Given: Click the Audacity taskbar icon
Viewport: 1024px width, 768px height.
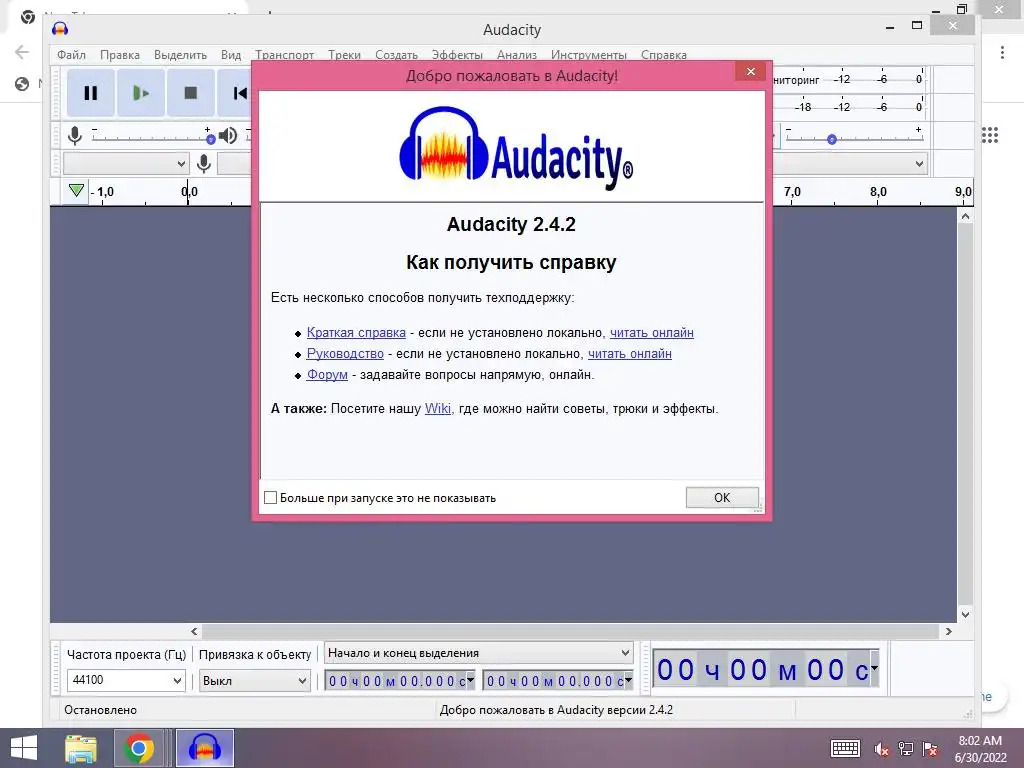Looking at the screenshot, I should point(204,748).
